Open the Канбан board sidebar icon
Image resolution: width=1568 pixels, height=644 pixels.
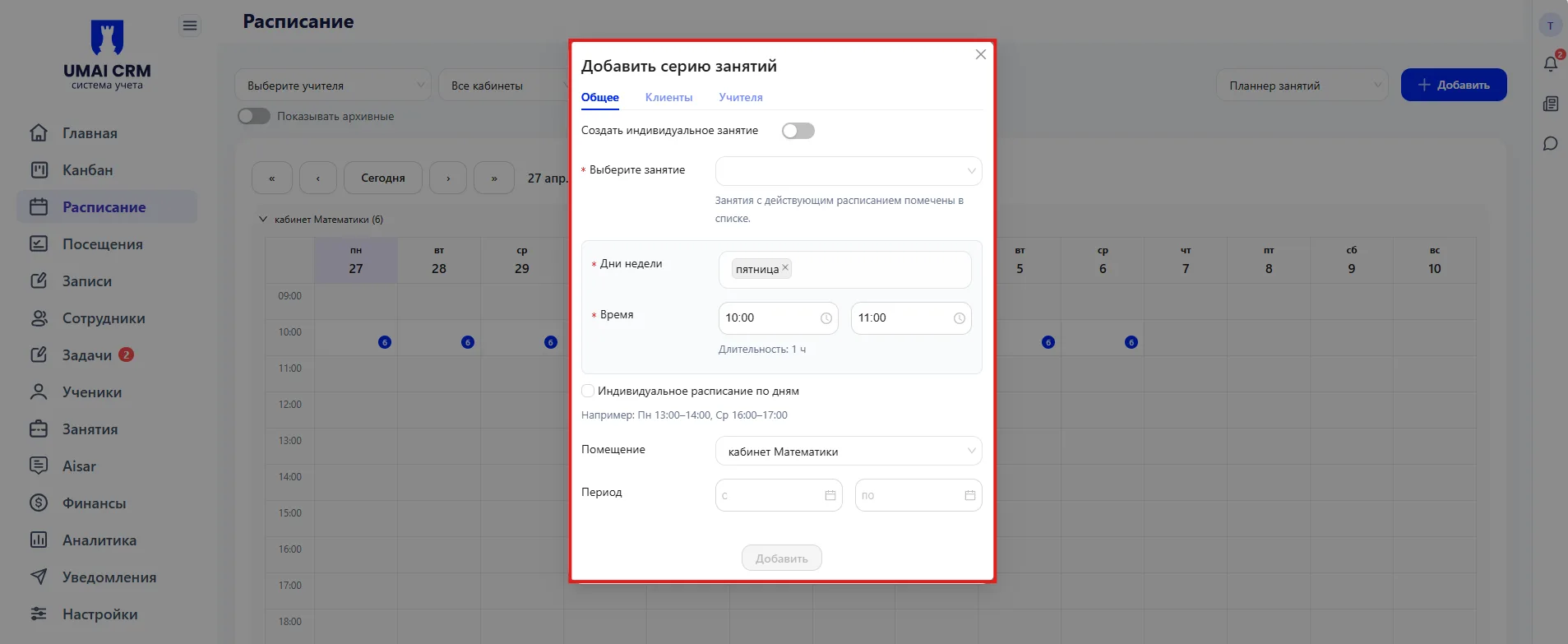tap(39, 169)
